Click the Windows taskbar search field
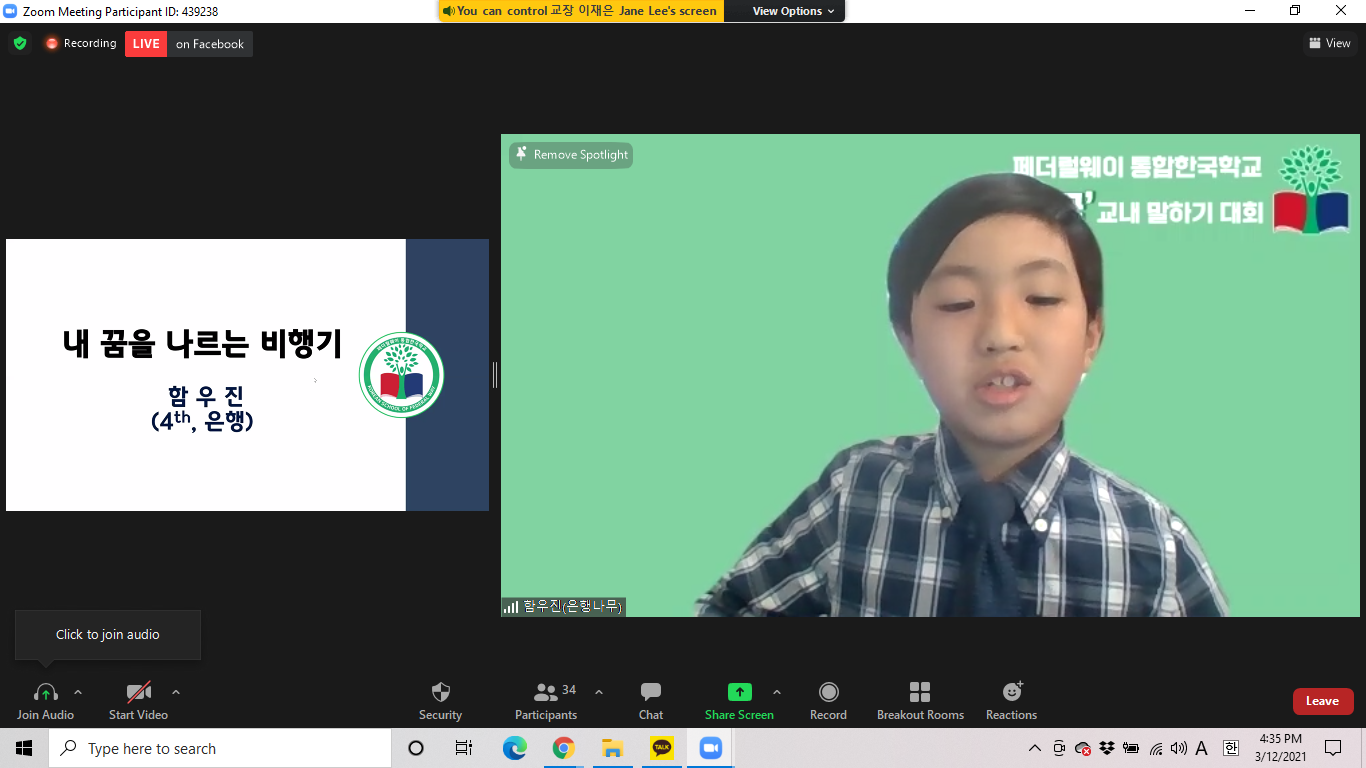 tap(220, 748)
